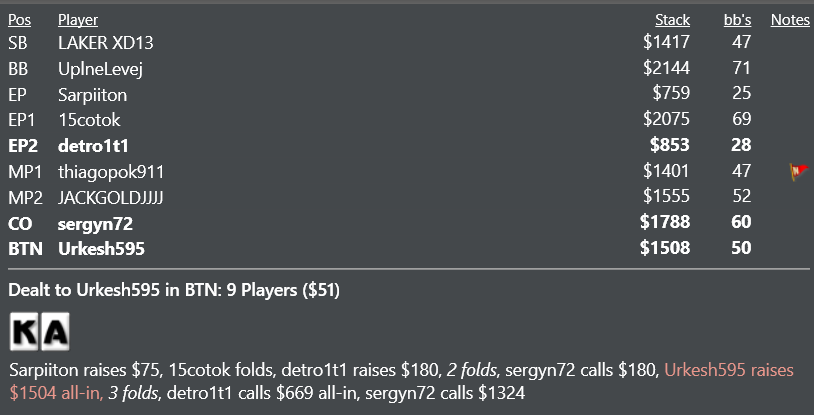The width and height of the screenshot is (814, 415).
Task: Click the Ace hole card
Action: [x=55, y=331]
